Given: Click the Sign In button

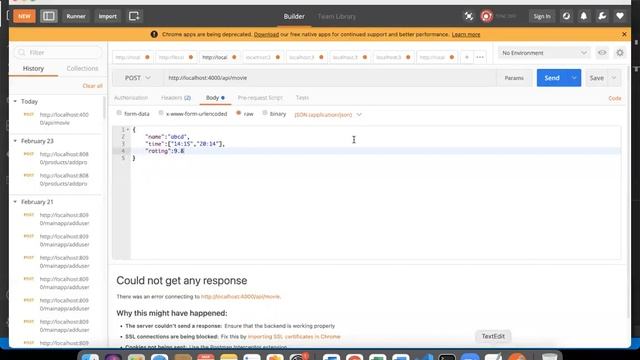Looking at the screenshot, I should tap(542, 16).
